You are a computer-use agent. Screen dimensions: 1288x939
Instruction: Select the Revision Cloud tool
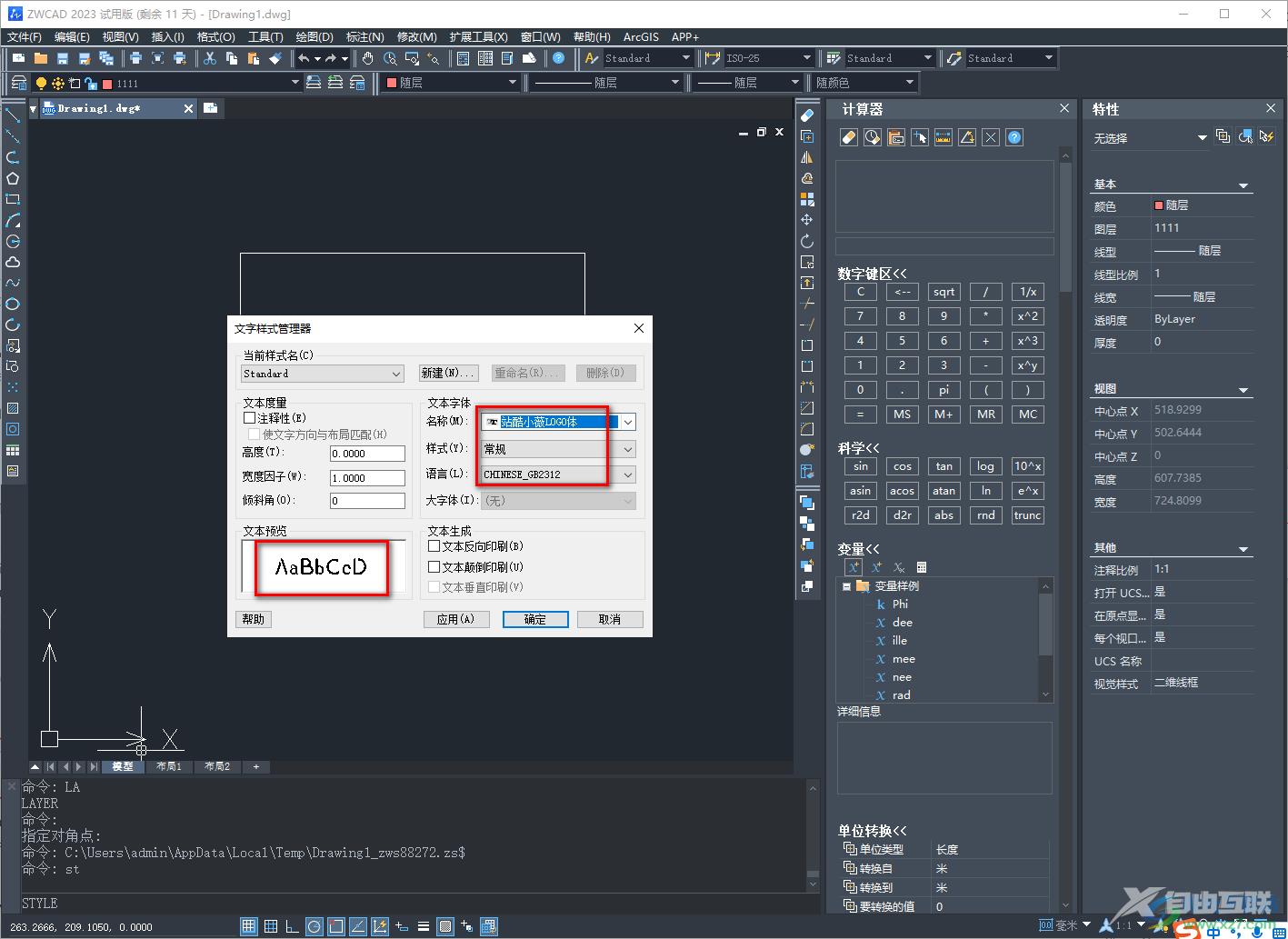click(13, 263)
